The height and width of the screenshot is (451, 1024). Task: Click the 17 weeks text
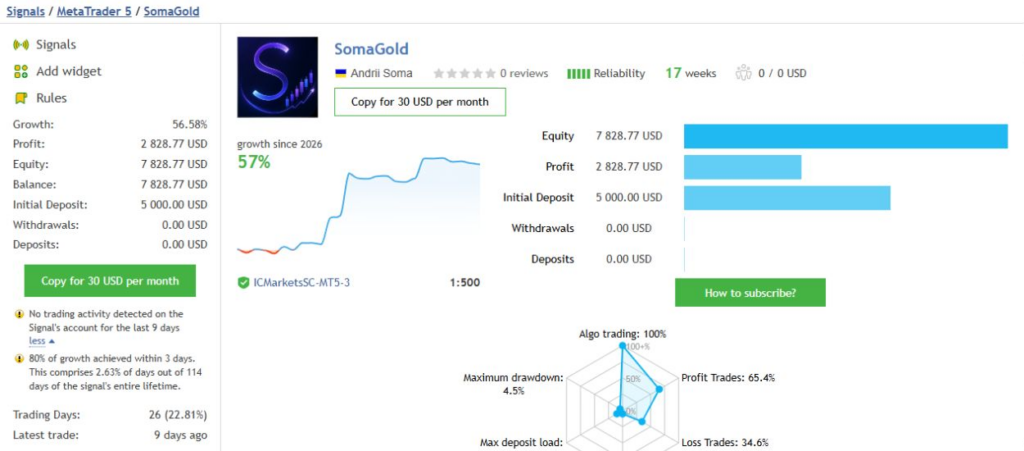point(690,73)
